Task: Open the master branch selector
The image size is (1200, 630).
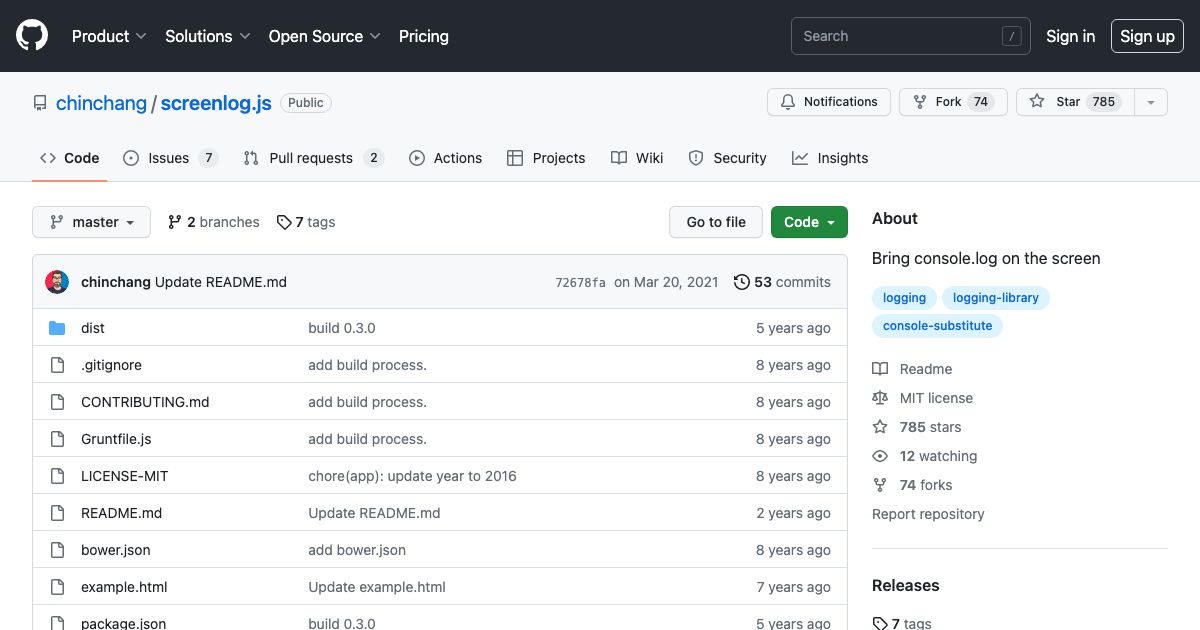Action: click(91, 222)
